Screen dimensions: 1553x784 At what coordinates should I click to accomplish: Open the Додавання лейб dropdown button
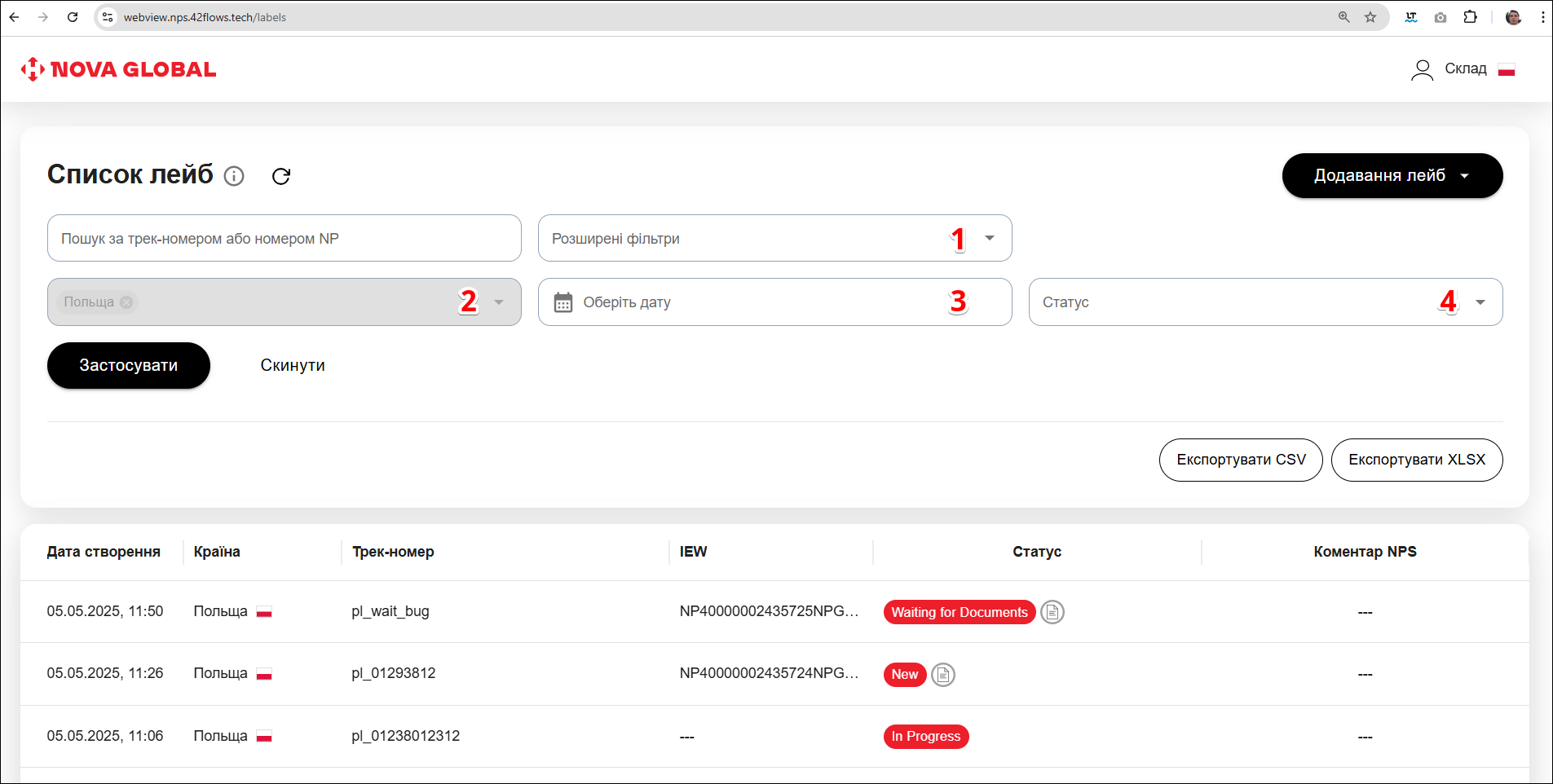(x=1392, y=175)
